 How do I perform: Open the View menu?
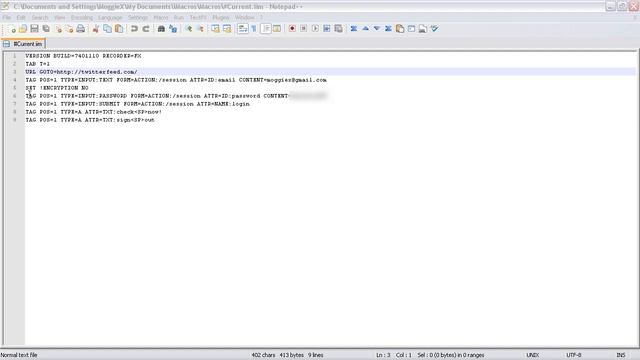pos(60,18)
